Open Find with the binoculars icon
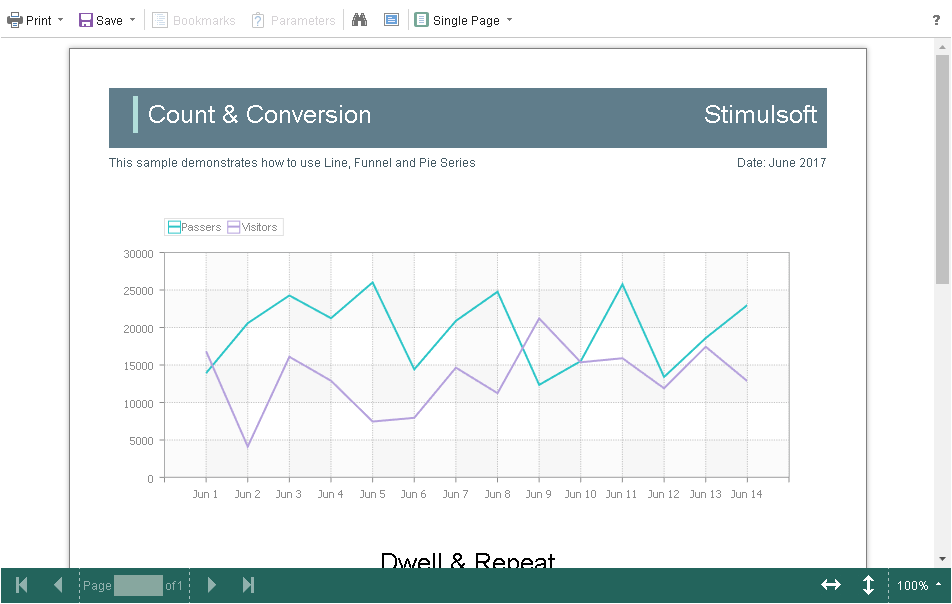The image size is (952, 604). click(x=360, y=20)
